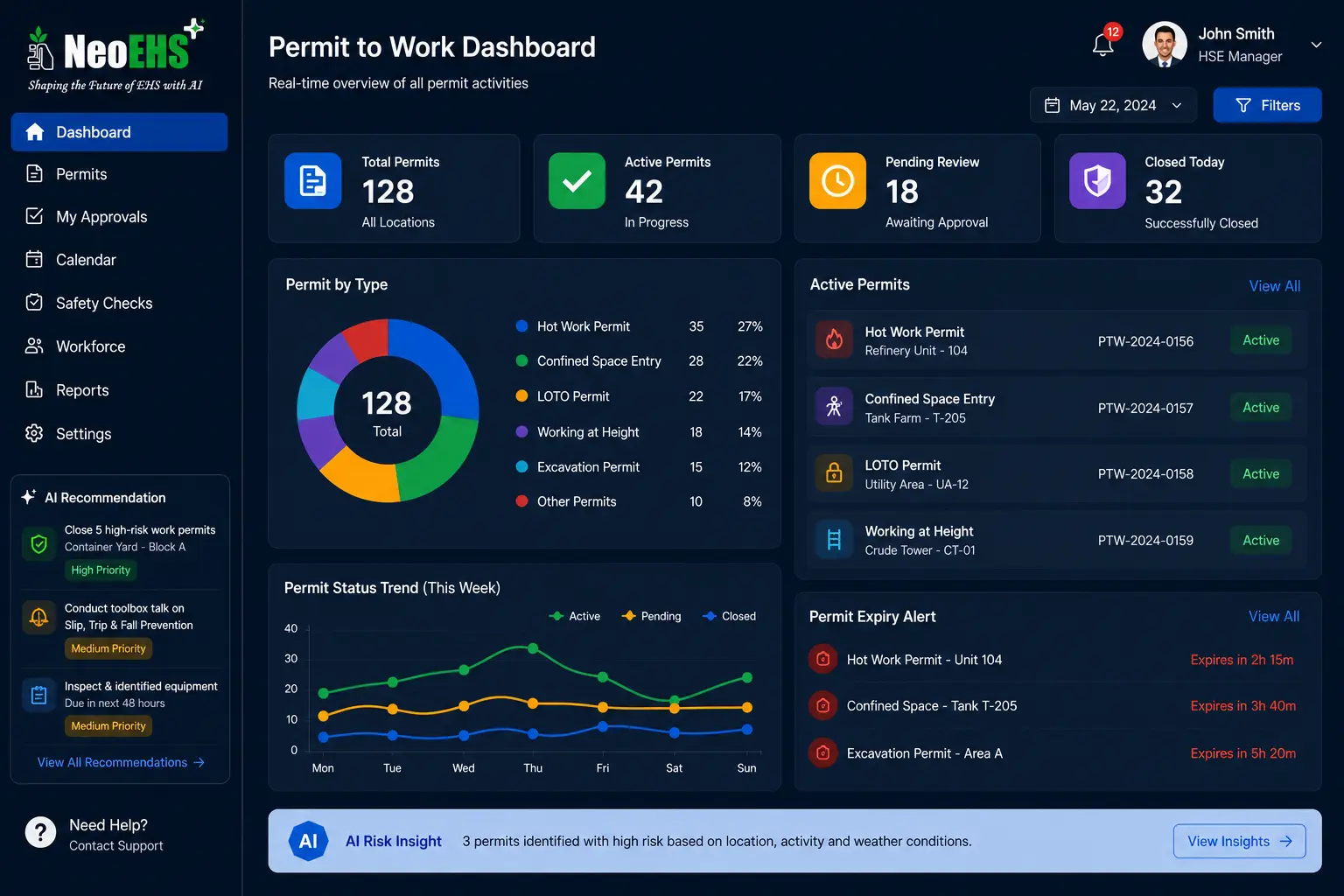Image resolution: width=1344 pixels, height=896 pixels.
Task: Click View All in Active Permits panel
Action: tap(1274, 286)
